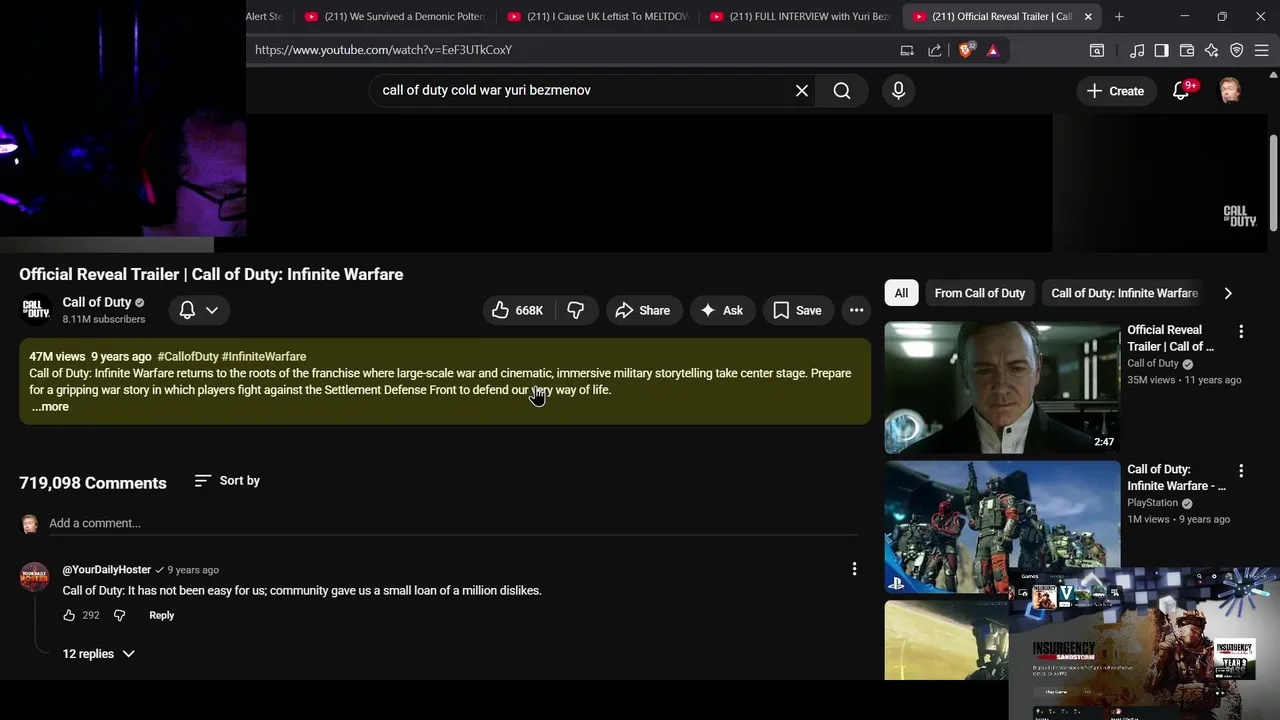Click the Add a comment field
This screenshot has width=1280, height=720.
(453, 524)
